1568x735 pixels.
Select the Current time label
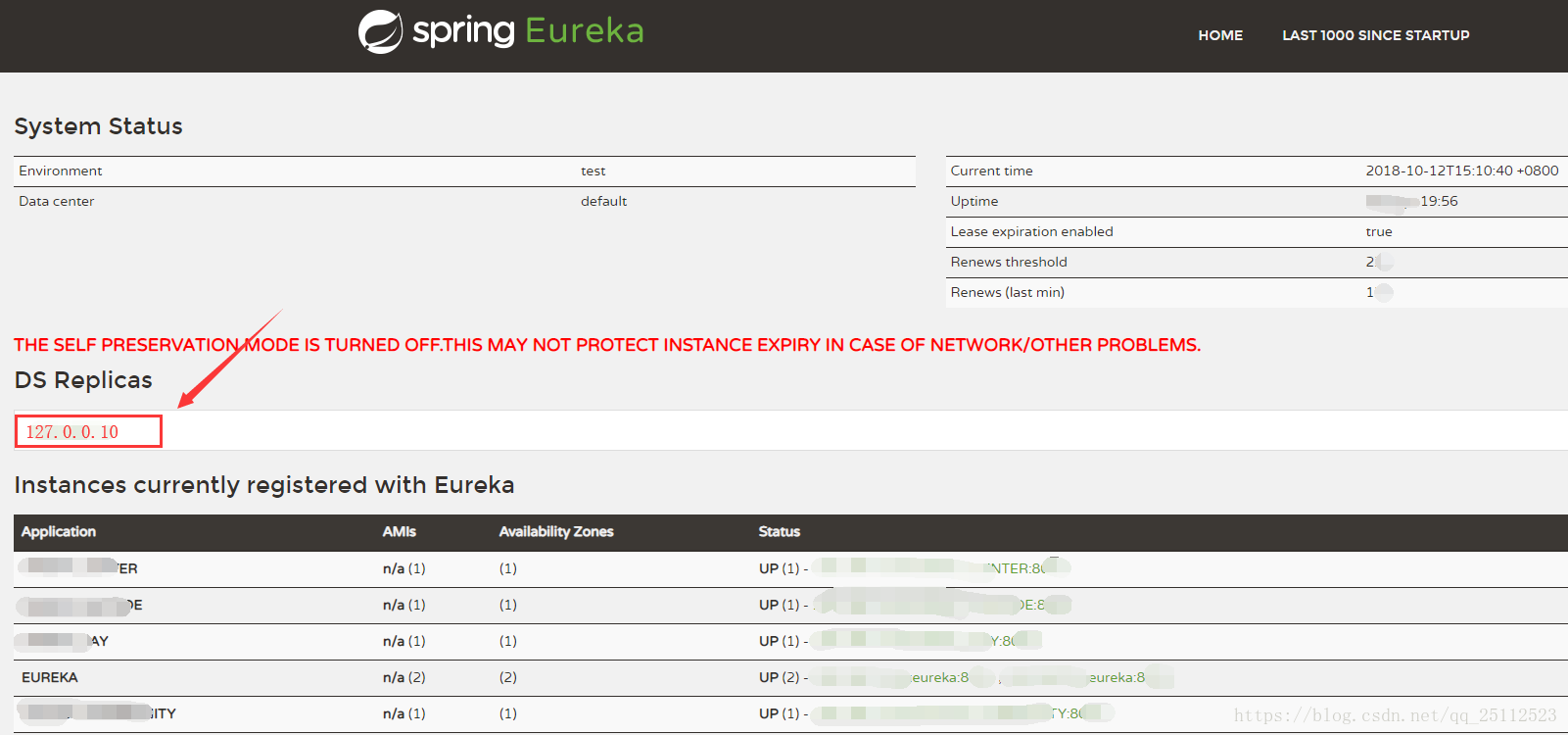pos(991,171)
